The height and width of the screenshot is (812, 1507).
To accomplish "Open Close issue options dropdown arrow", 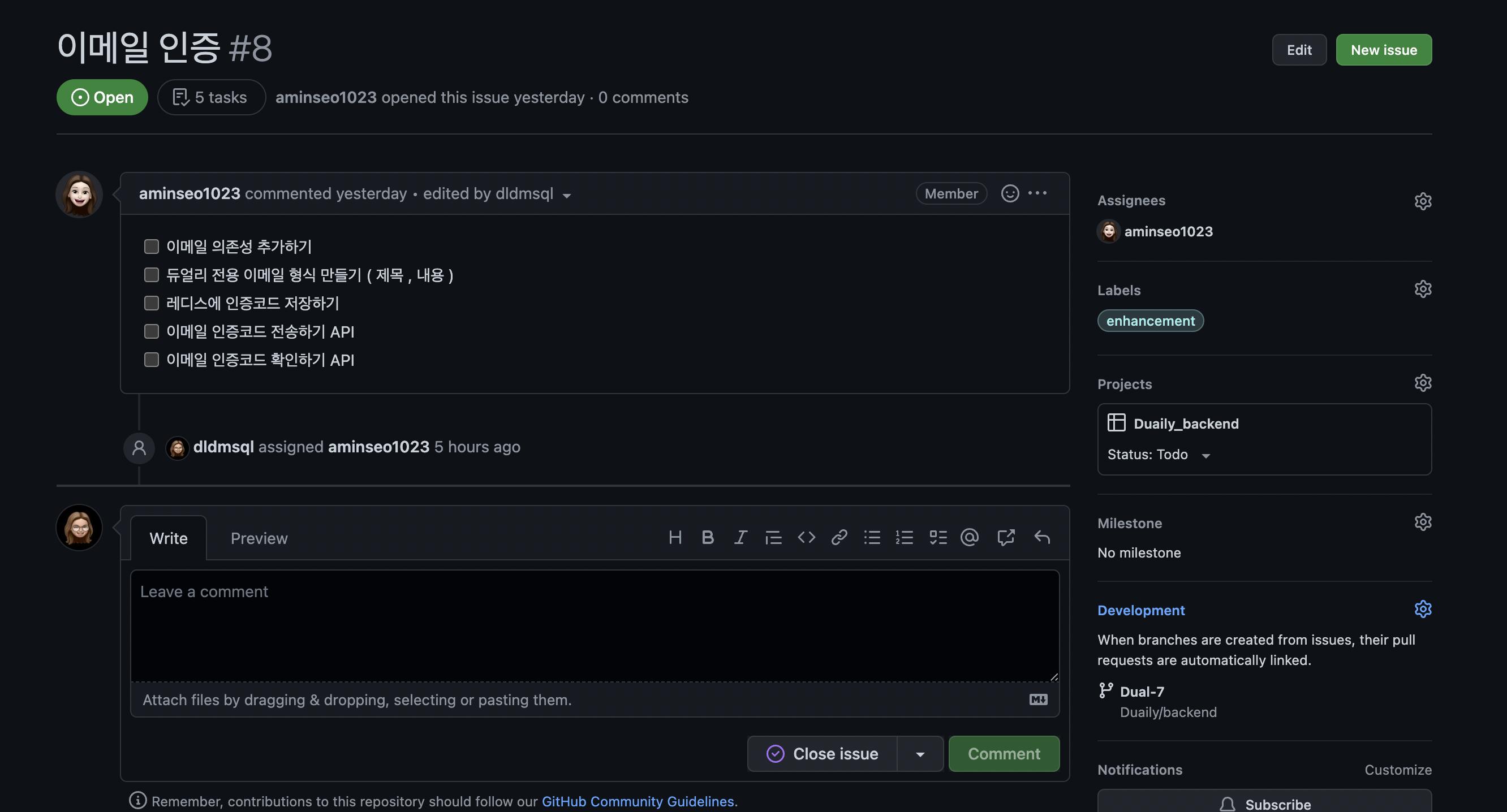I will pyautogui.click(x=920, y=754).
